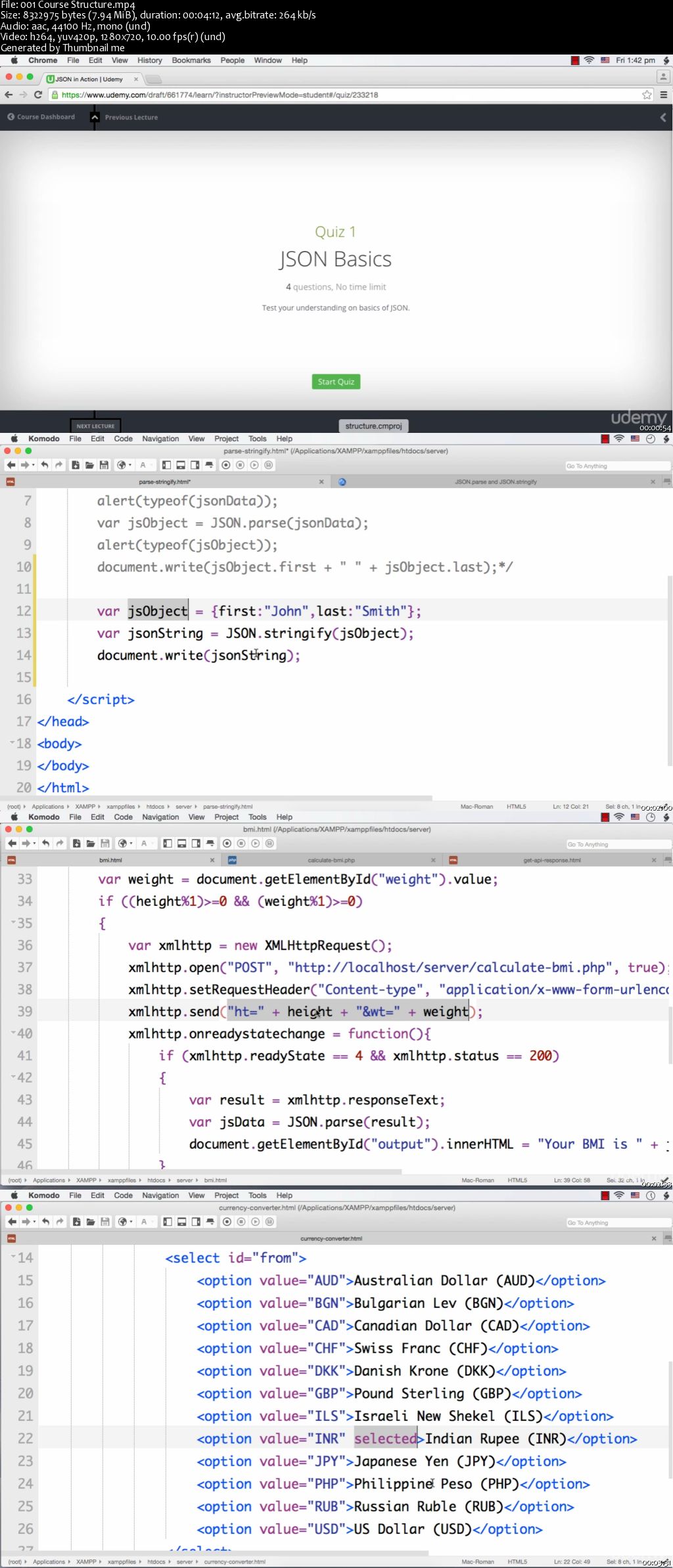Click Chrome Reload page icon
This screenshot has width=673, height=1568.
[x=38, y=95]
